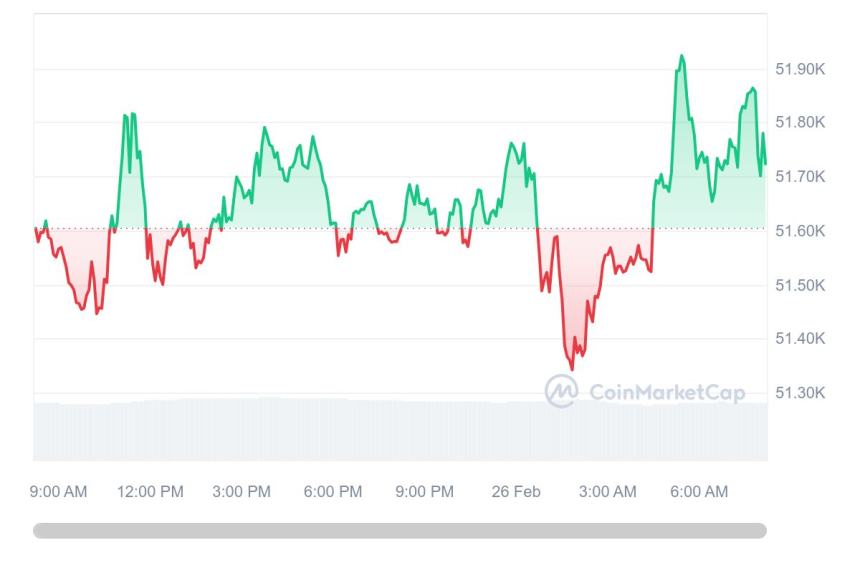This screenshot has width=860, height=573.
Task: Click the highest green peak of the price line
Action: (682, 56)
